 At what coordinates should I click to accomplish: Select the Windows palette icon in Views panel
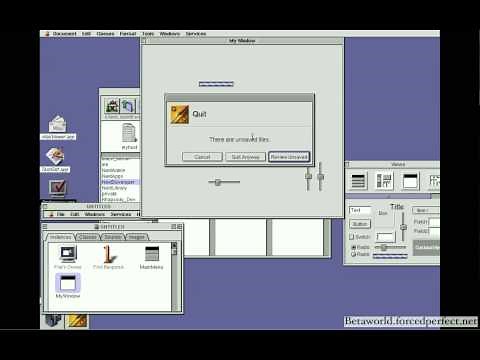pyautogui.click(x=410, y=181)
